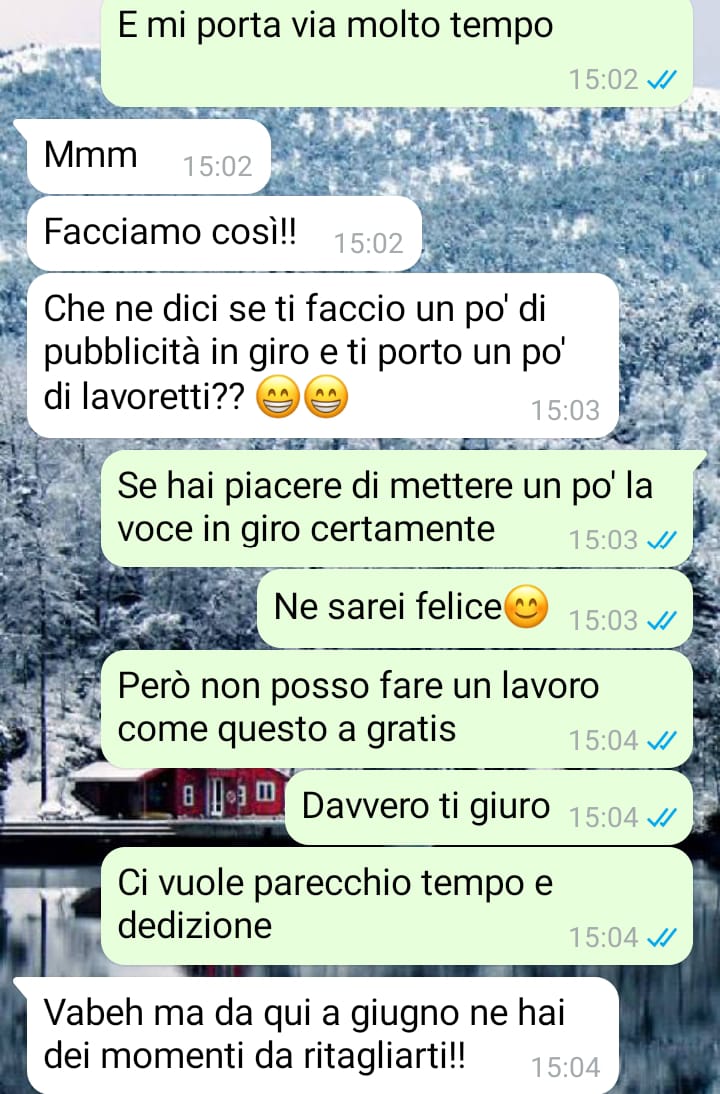
Task: Select the 'Mmm' message bubble
Action: 149,156
